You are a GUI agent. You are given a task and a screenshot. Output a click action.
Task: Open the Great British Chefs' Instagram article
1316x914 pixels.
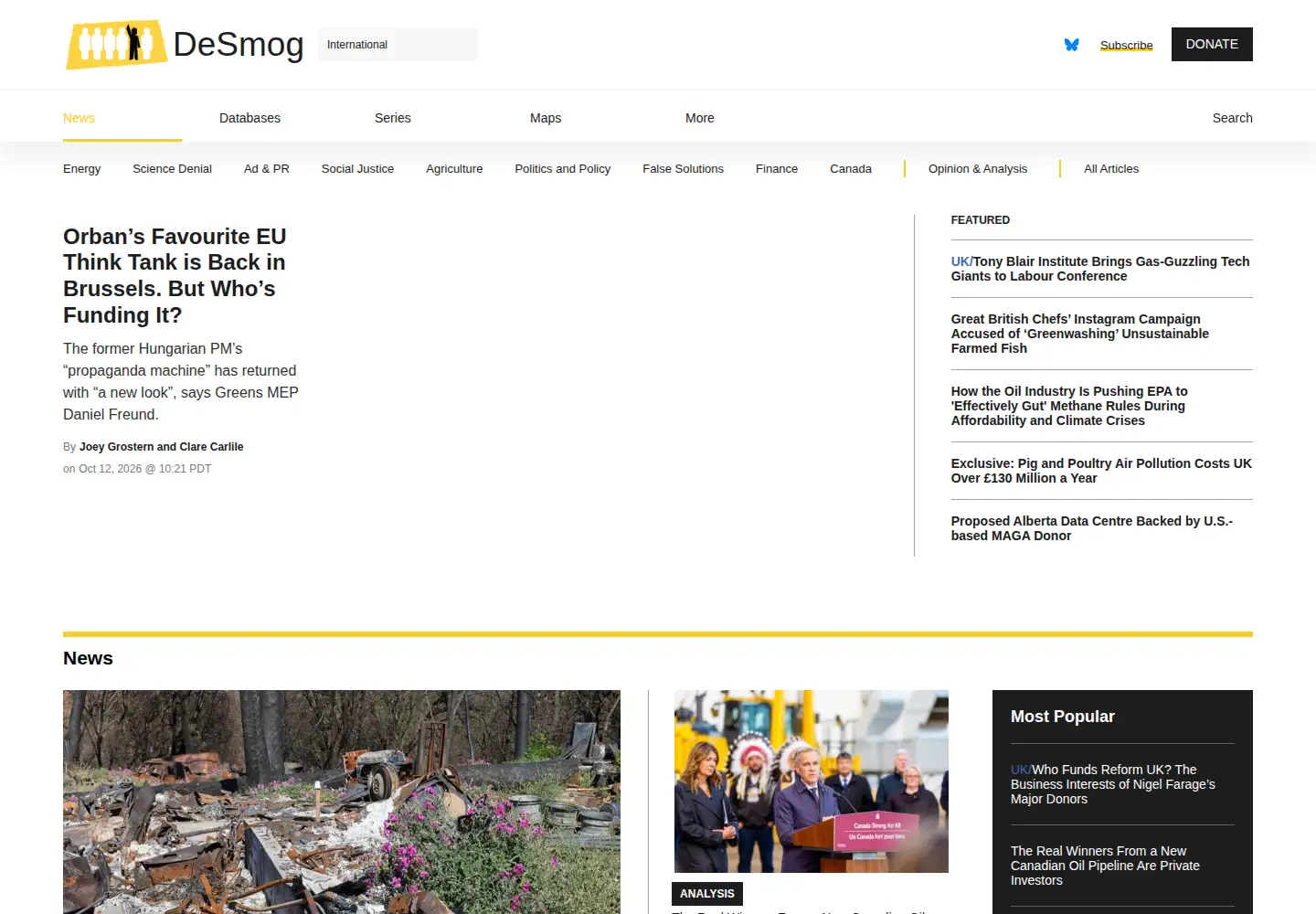coord(1080,334)
